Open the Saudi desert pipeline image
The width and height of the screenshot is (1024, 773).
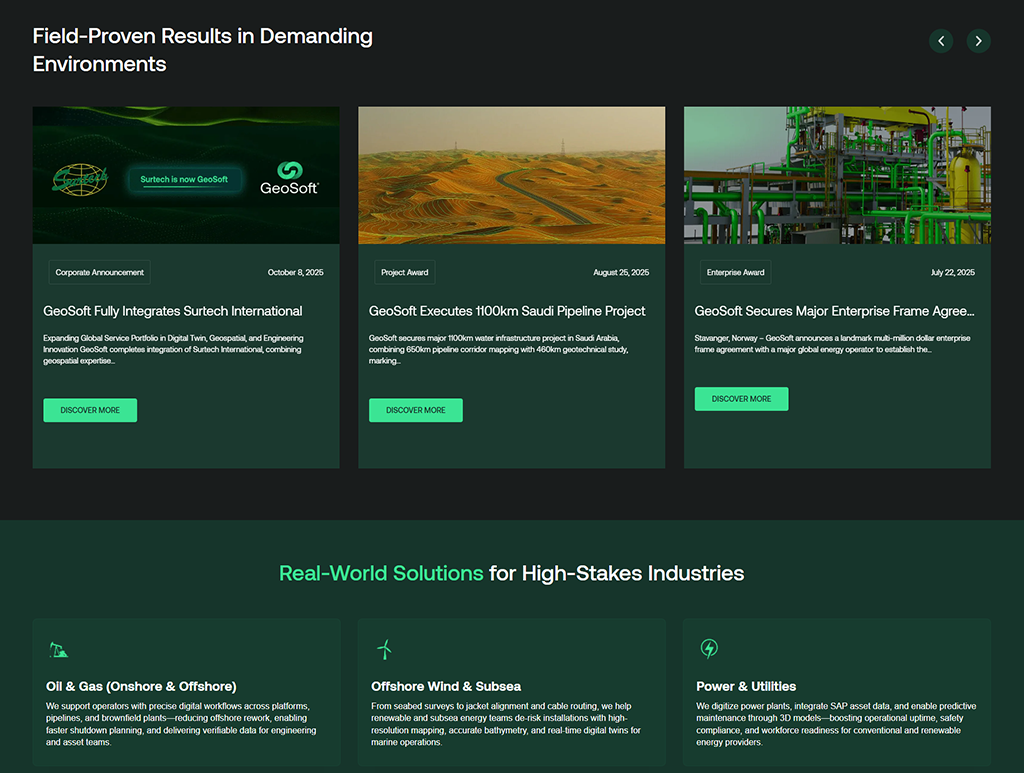(x=511, y=175)
